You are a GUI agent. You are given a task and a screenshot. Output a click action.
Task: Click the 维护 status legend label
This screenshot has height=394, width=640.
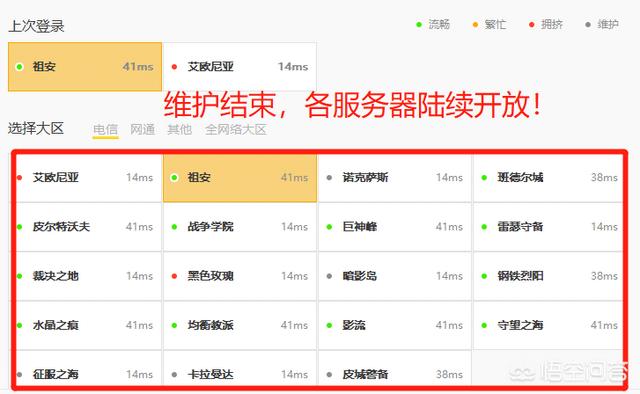(x=608, y=24)
